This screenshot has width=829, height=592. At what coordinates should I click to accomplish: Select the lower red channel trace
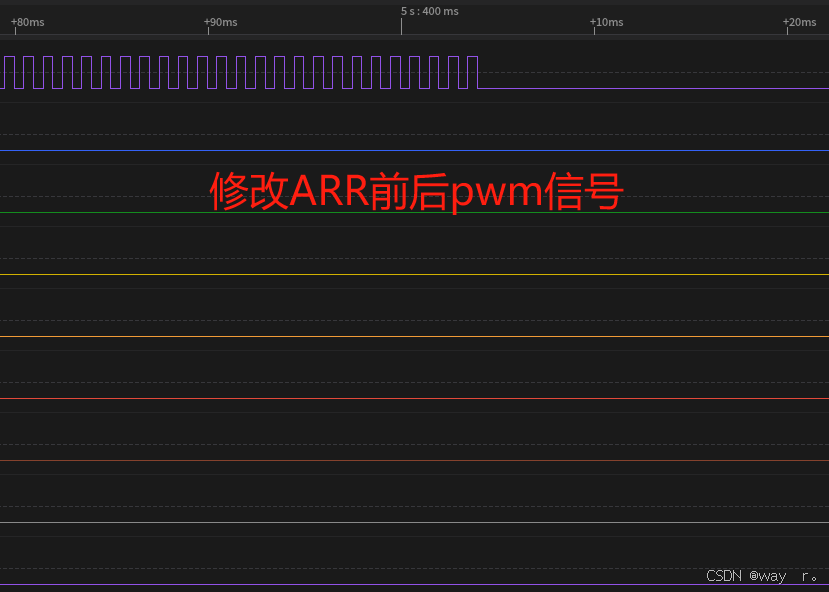[400, 459]
